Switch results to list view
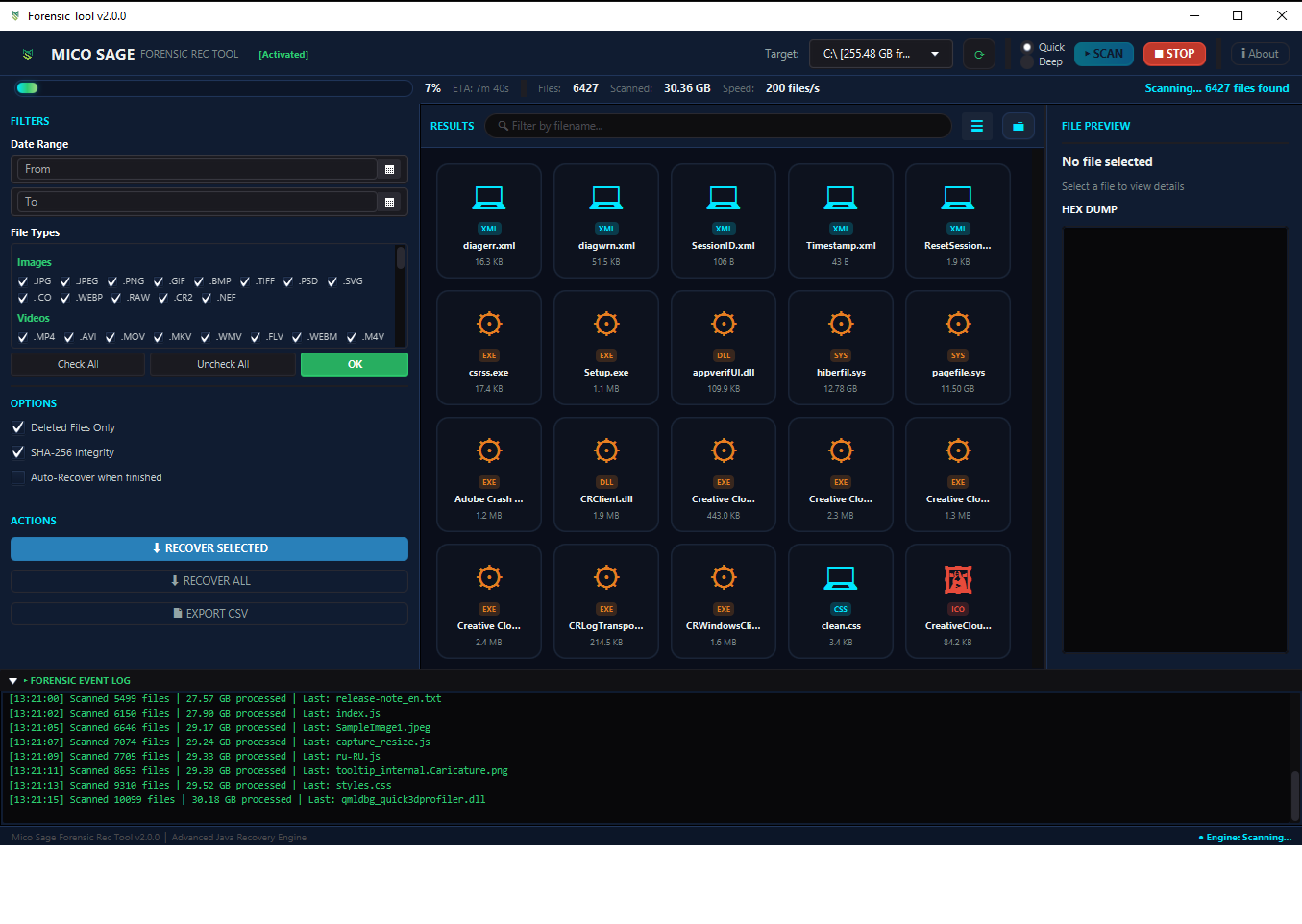 click(x=977, y=126)
